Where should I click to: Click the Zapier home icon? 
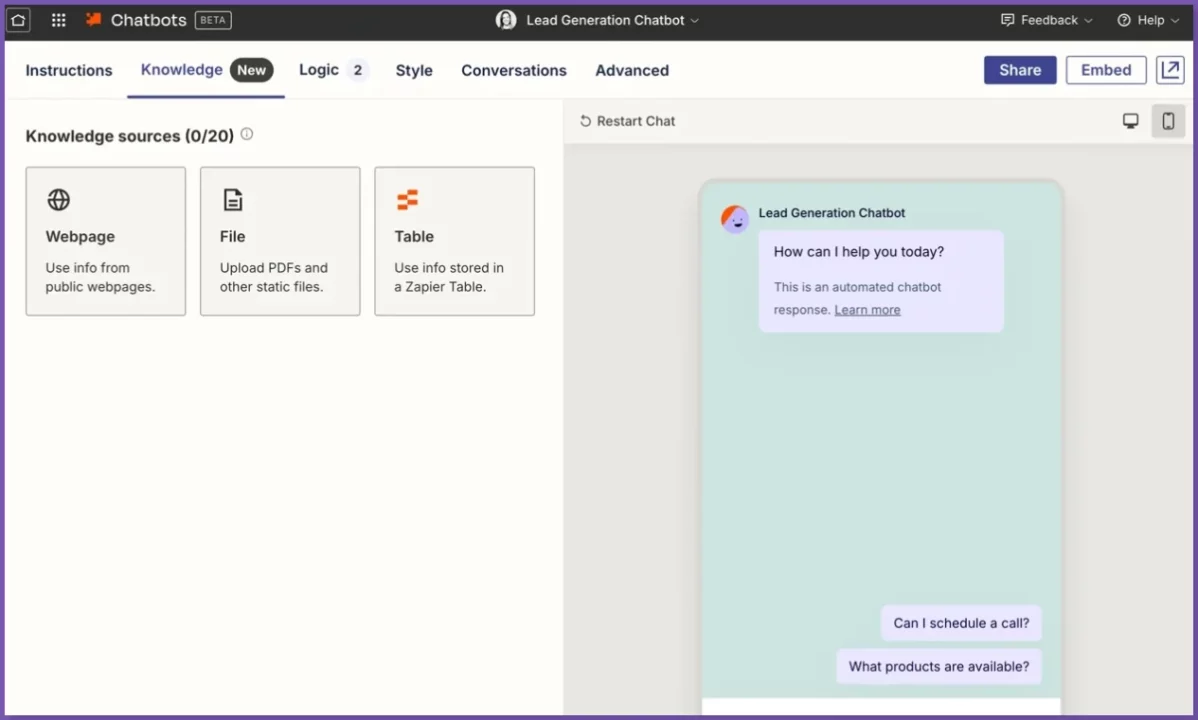18,19
